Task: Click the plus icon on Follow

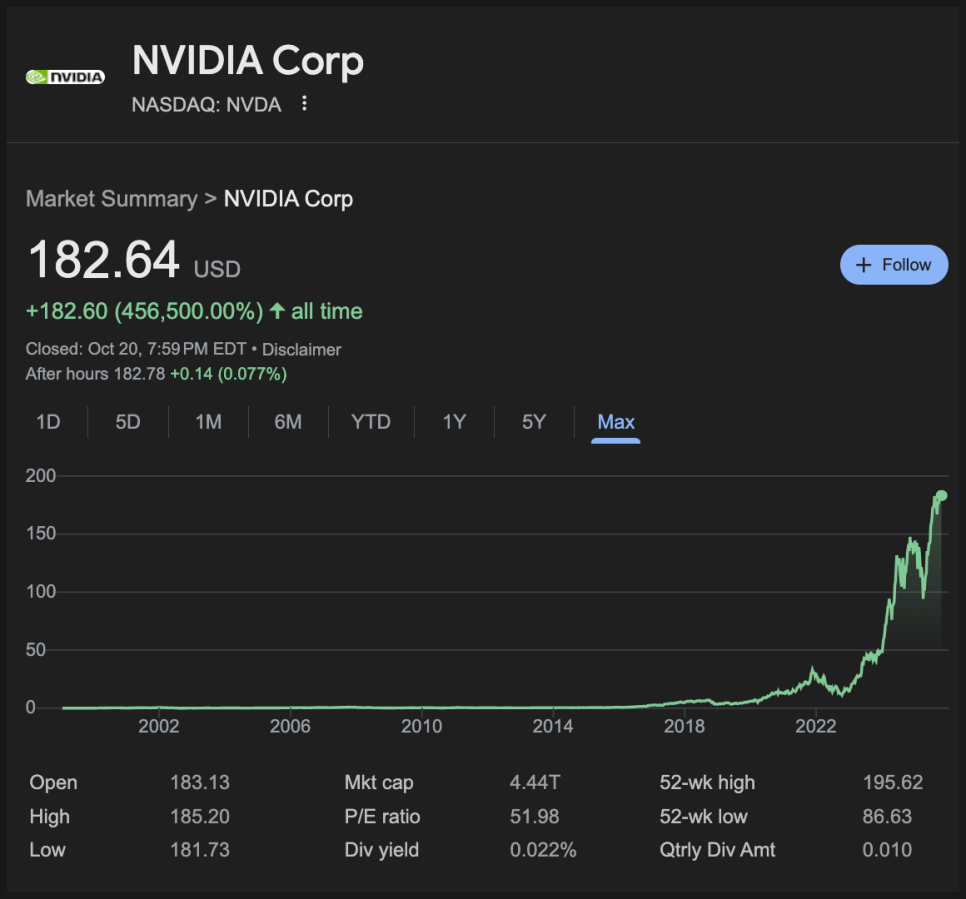Action: pos(865,265)
